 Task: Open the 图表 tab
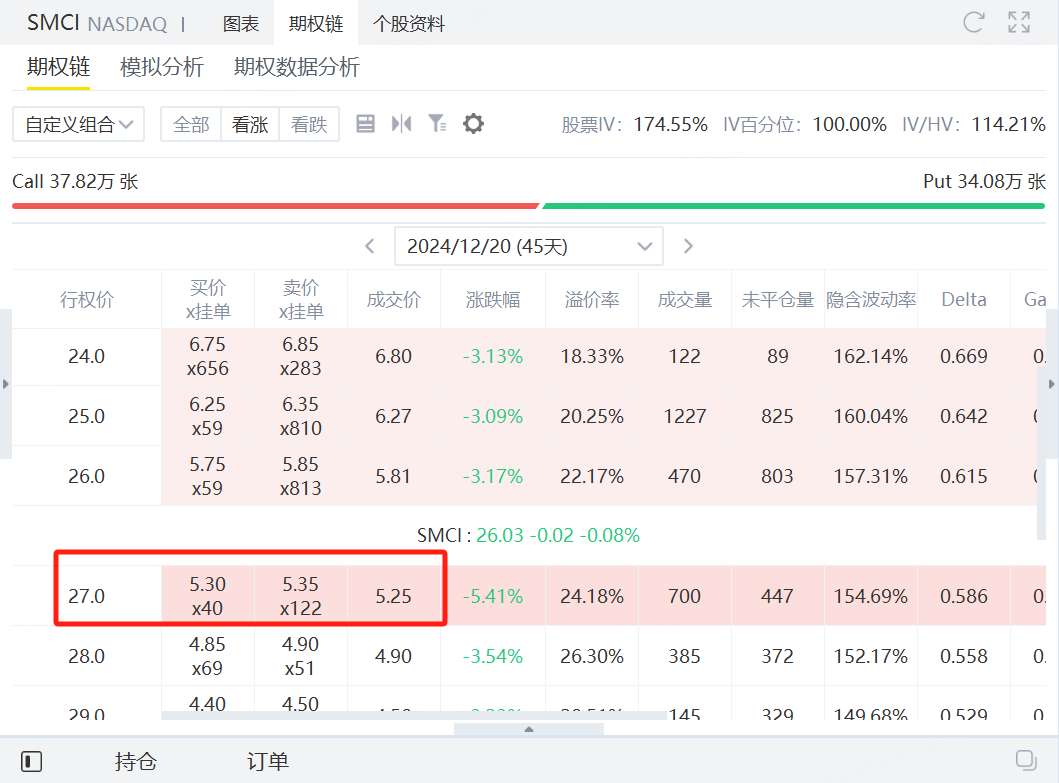[241, 24]
